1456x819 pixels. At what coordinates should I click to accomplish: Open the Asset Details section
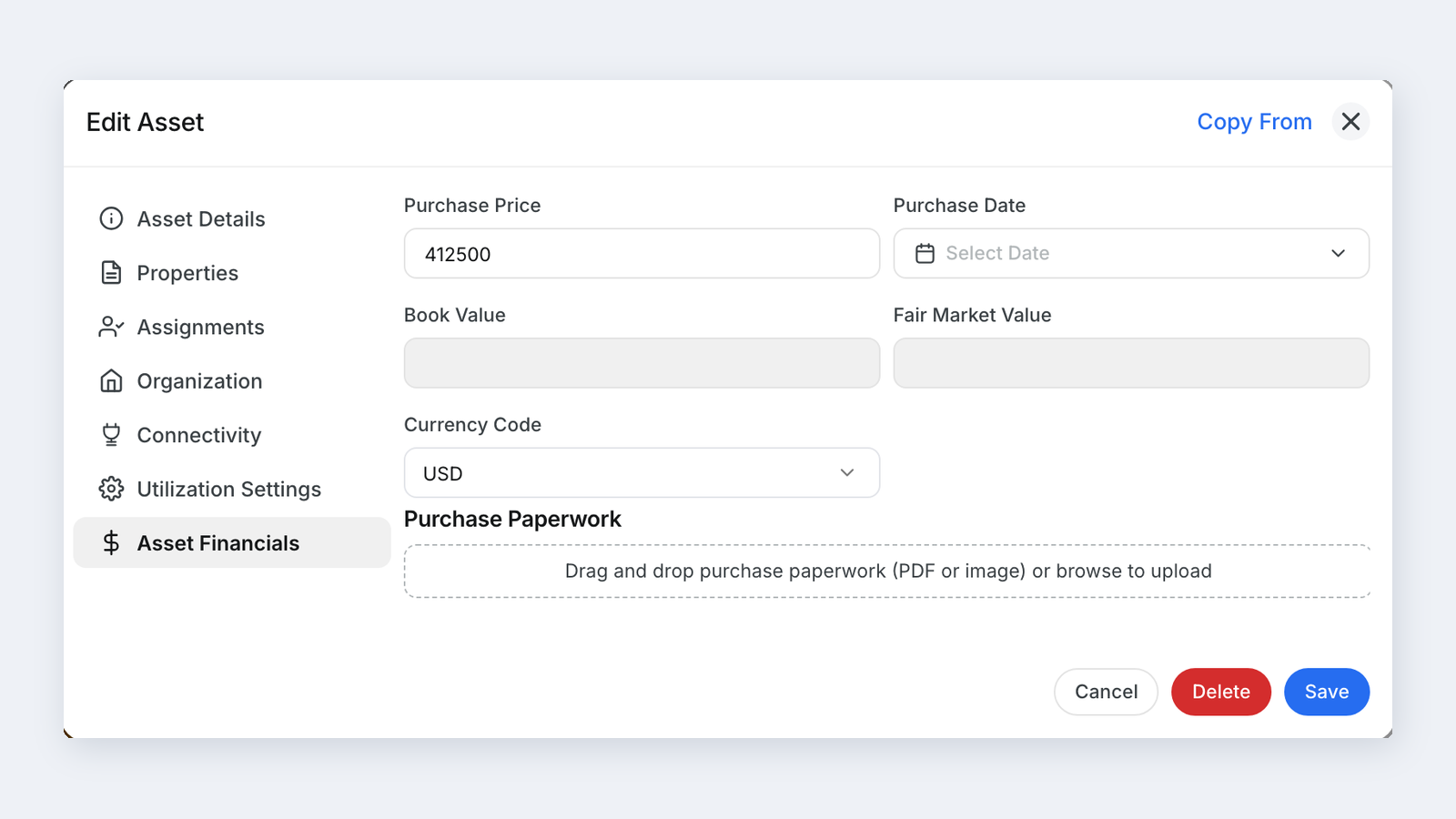pyautogui.click(x=232, y=219)
